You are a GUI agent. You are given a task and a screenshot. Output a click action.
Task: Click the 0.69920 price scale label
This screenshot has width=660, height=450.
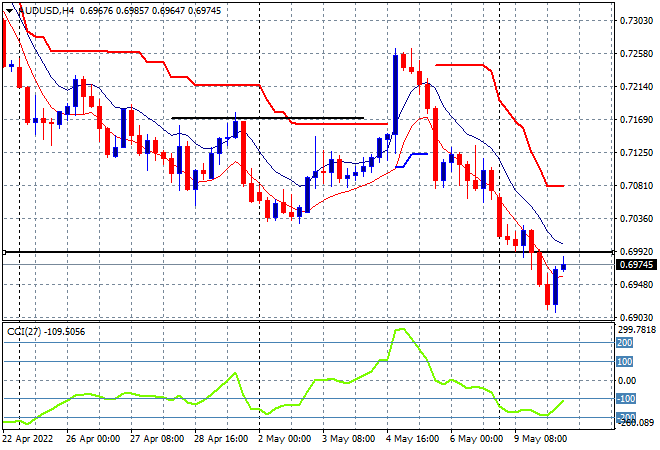[636, 251]
